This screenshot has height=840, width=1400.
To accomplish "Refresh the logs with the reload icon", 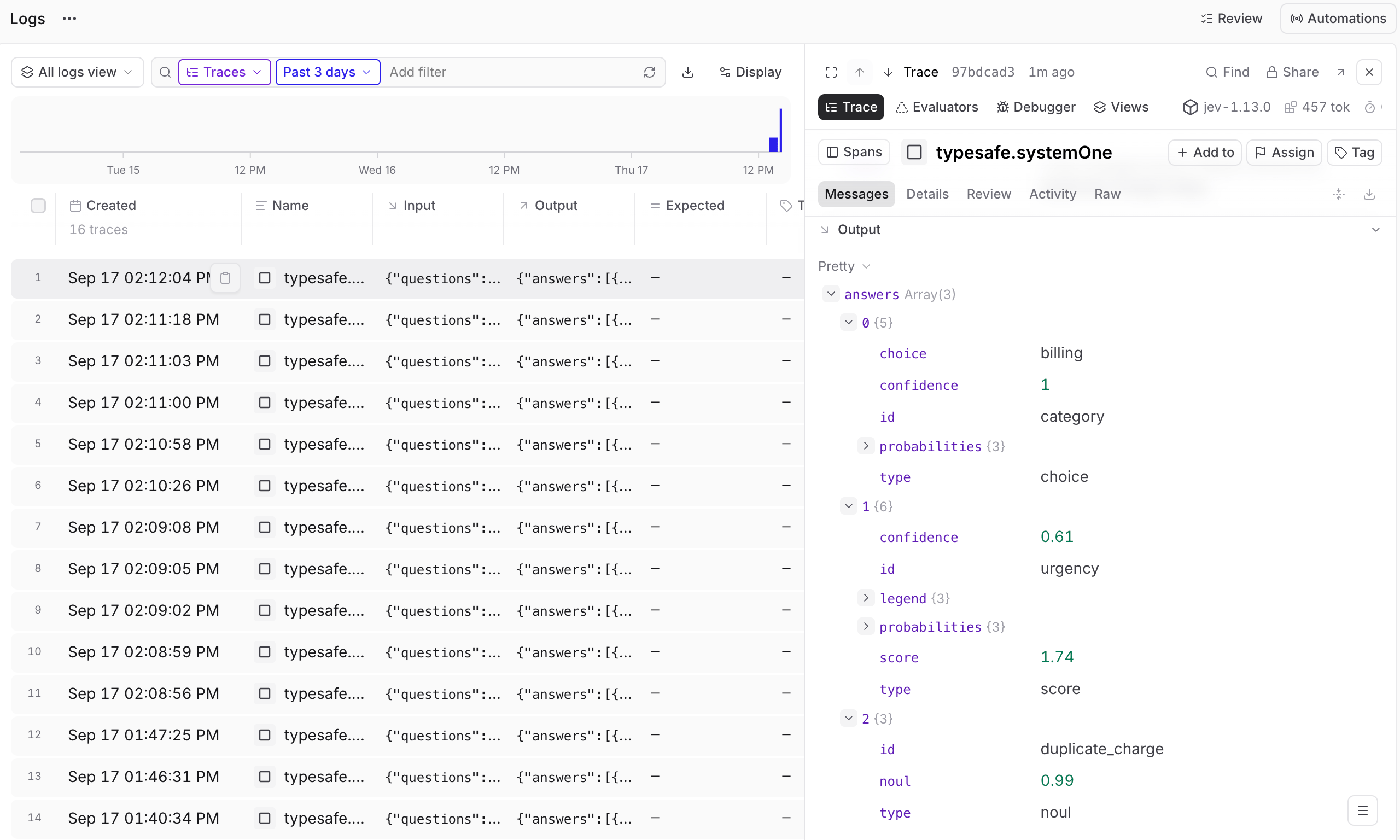I will pos(650,72).
